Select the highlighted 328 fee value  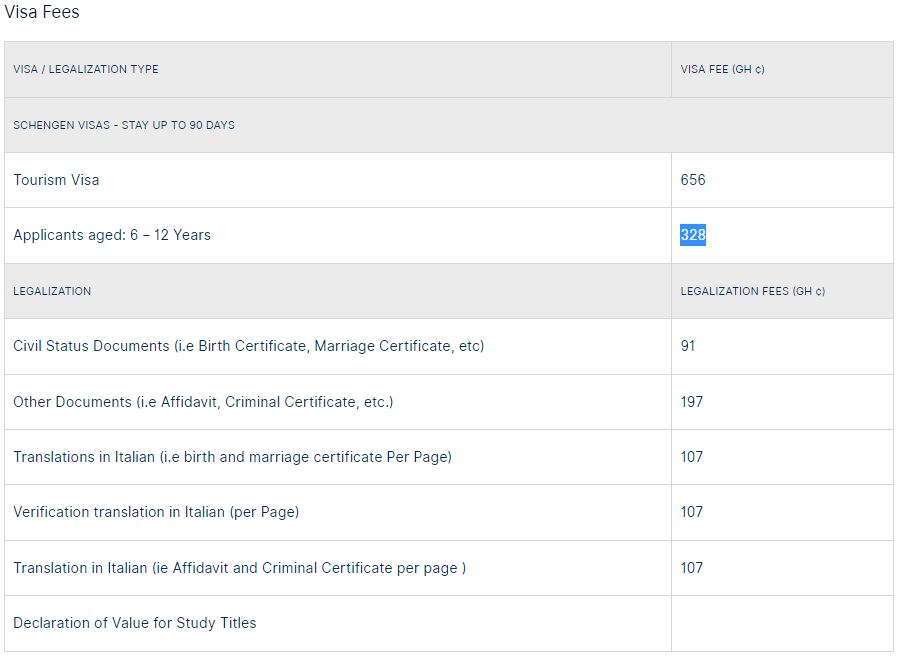point(692,235)
